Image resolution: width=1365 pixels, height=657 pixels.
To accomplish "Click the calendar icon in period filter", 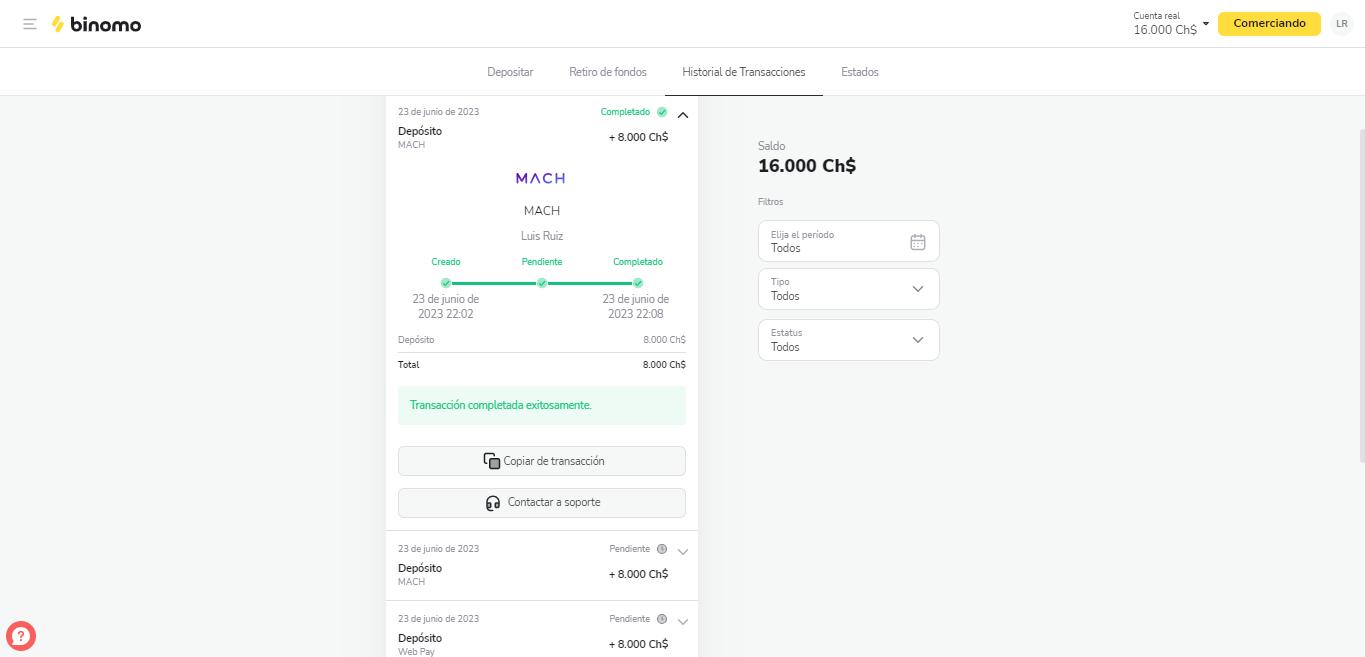I will click(x=918, y=242).
